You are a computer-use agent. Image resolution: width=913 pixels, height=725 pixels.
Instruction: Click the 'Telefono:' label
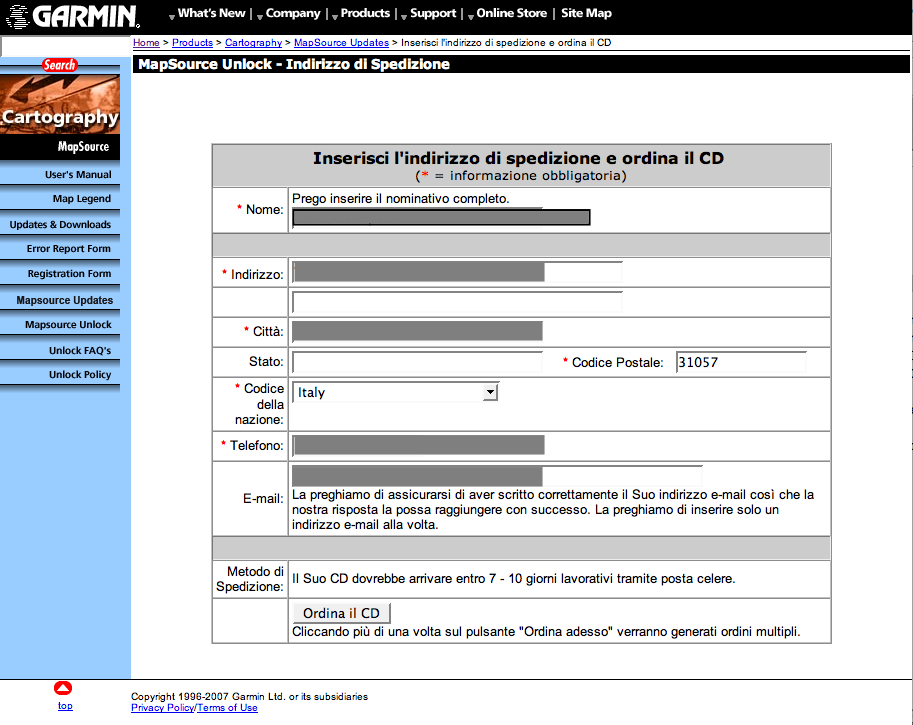point(257,445)
